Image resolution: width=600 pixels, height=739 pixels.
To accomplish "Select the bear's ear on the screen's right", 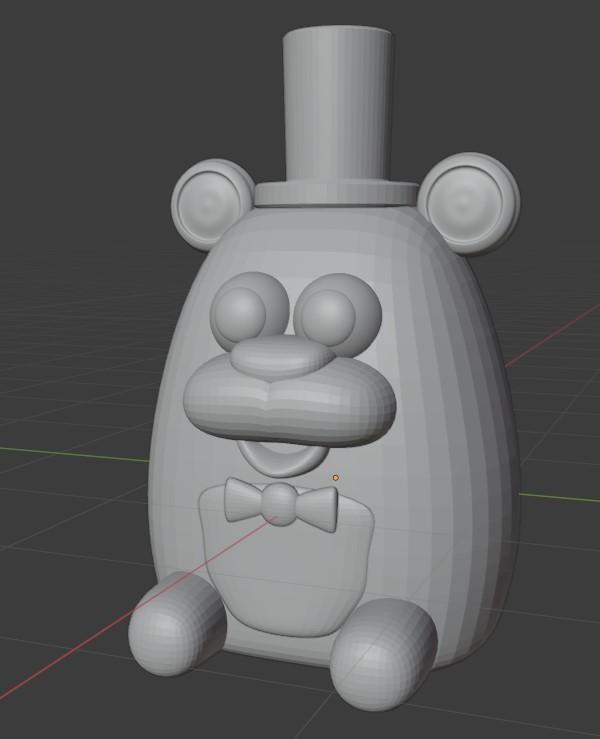I will point(469,204).
